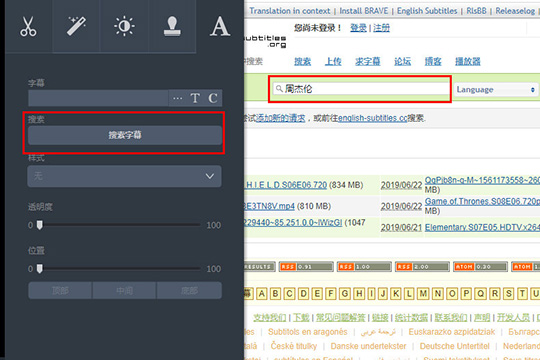Click the RSS 0.91 feed badge

[306, 267]
